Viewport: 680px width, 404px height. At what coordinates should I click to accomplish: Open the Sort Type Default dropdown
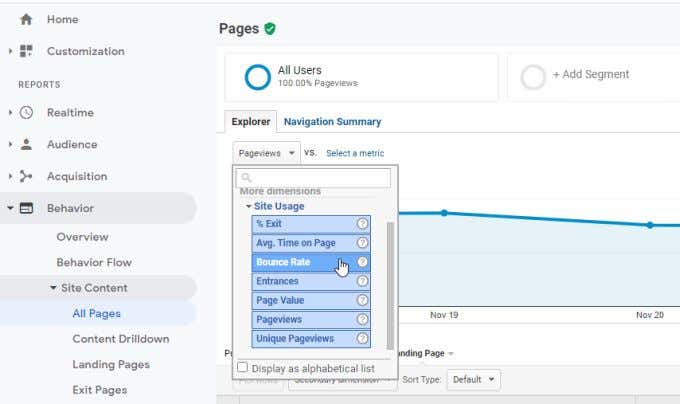click(474, 380)
